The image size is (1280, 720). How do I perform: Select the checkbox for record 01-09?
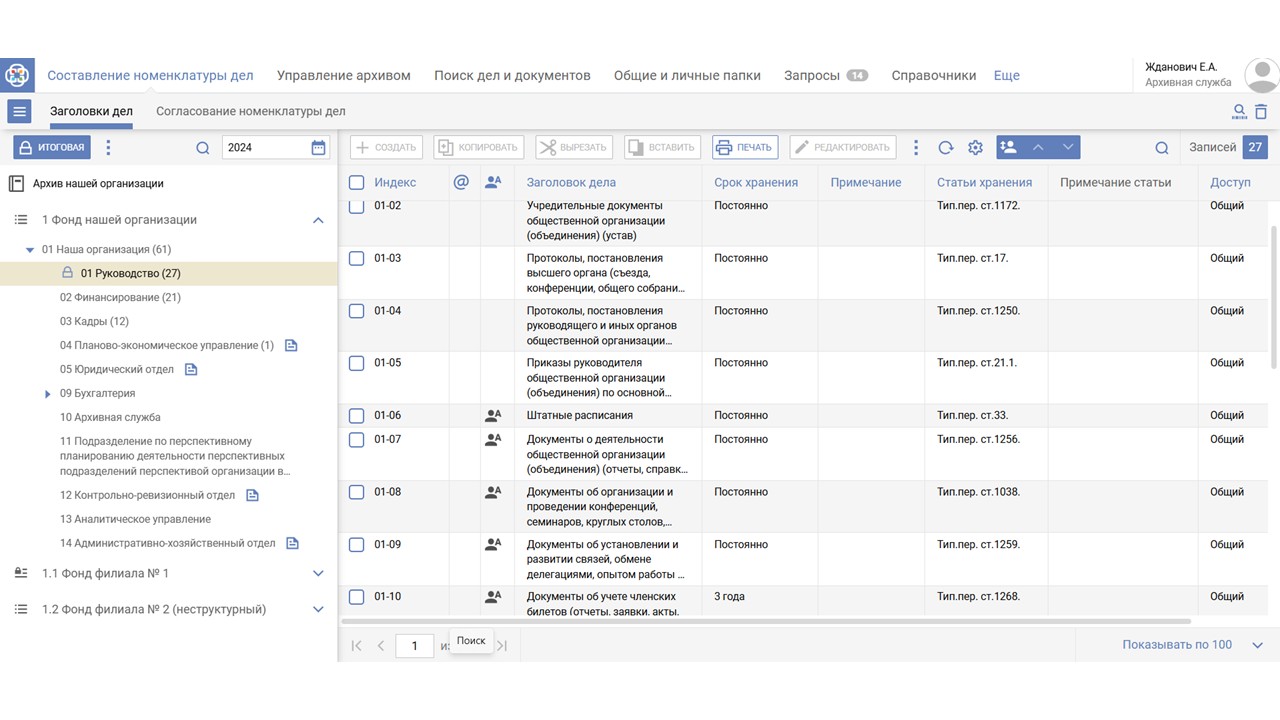[x=356, y=545]
